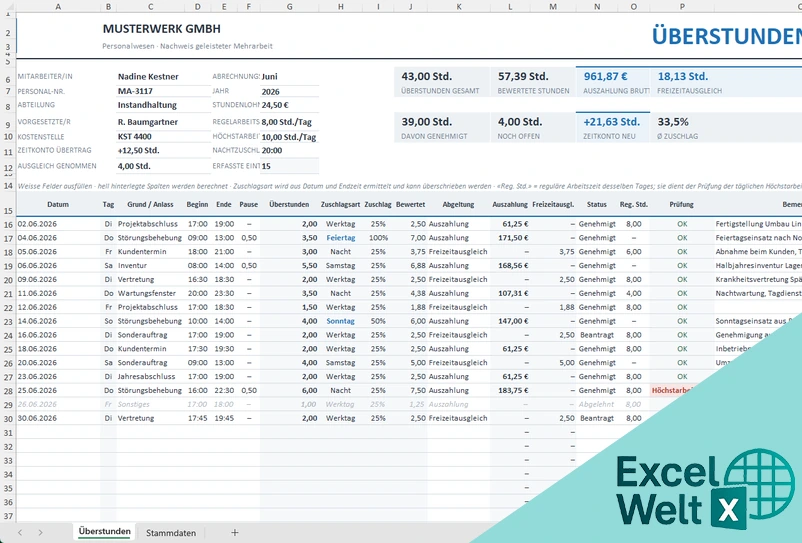The height and width of the screenshot is (543, 802).
Task: Click the Datum column heading
Action: tap(58, 205)
